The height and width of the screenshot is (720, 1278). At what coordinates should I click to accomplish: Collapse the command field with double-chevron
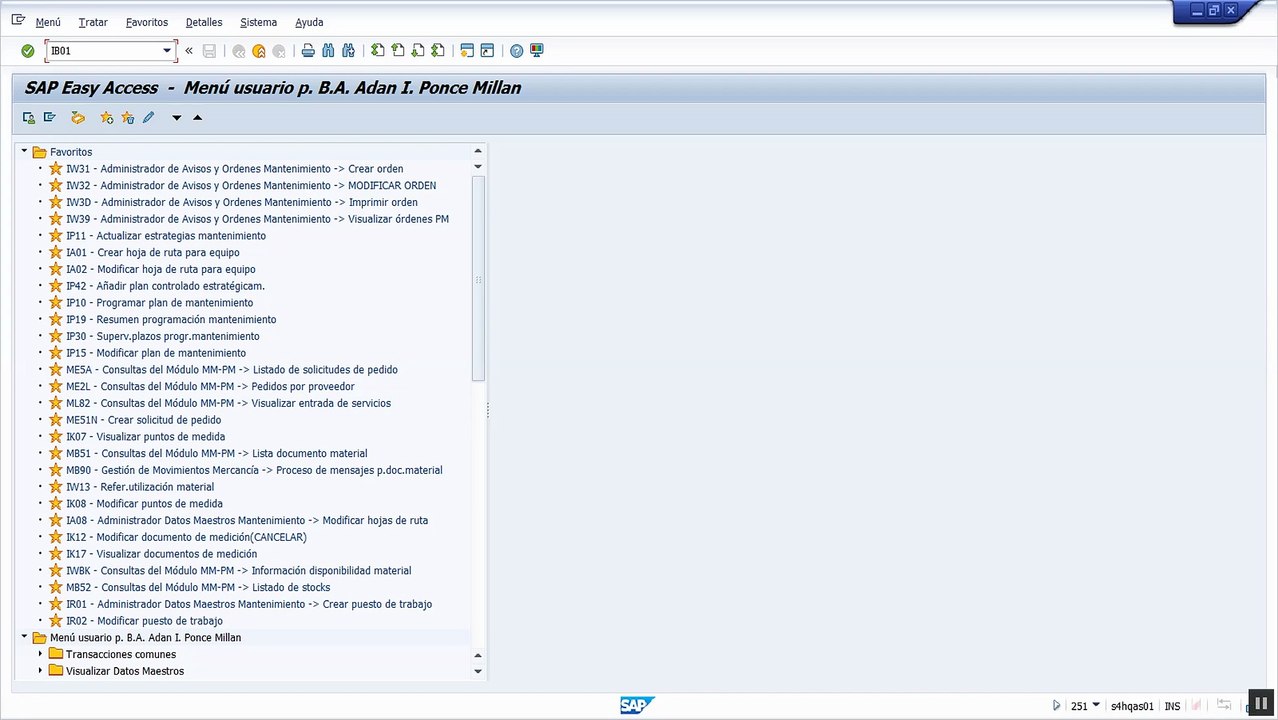click(189, 51)
